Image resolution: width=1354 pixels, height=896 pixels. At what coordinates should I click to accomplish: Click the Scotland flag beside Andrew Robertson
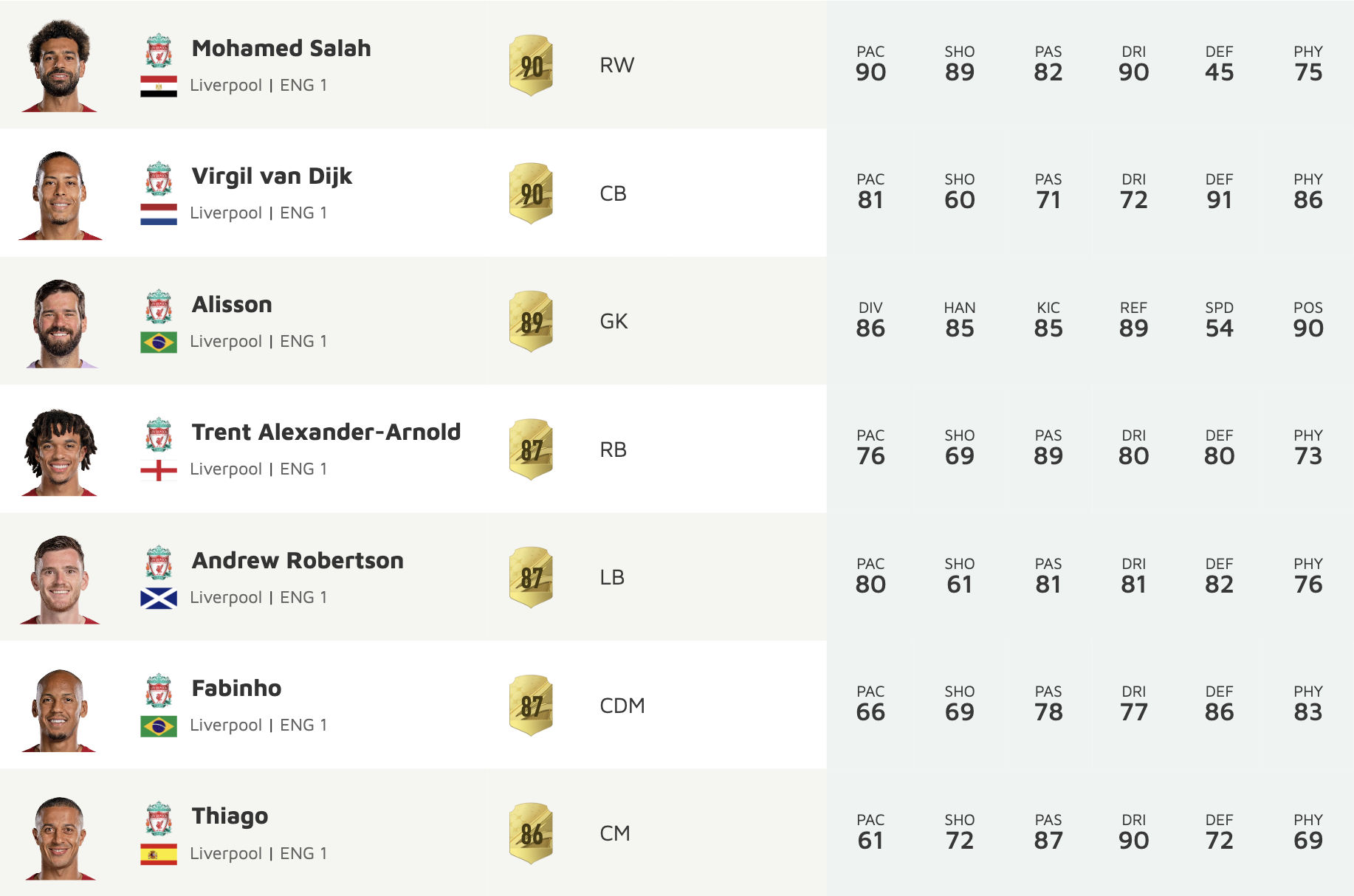[x=159, y=598]
